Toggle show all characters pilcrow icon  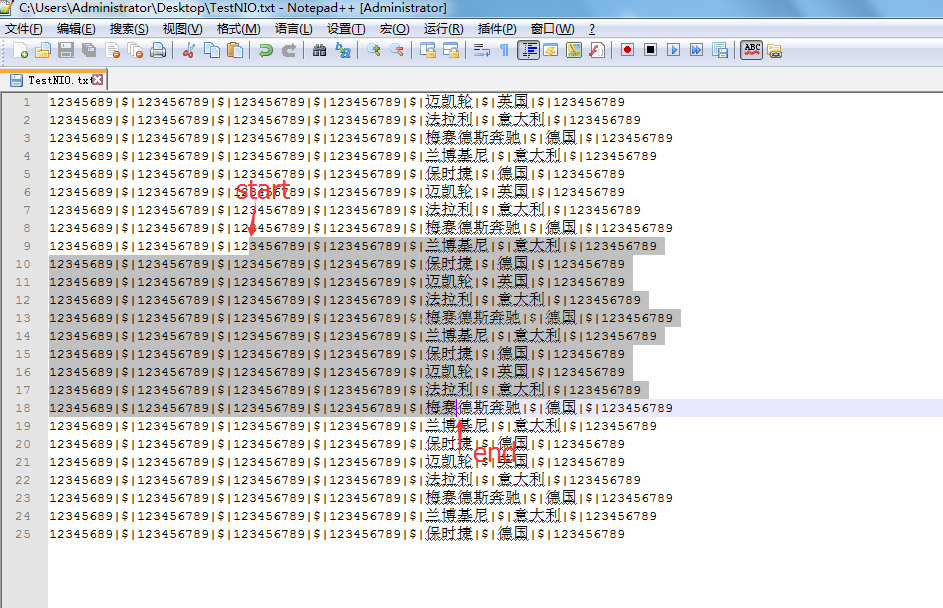coord(505,51)
